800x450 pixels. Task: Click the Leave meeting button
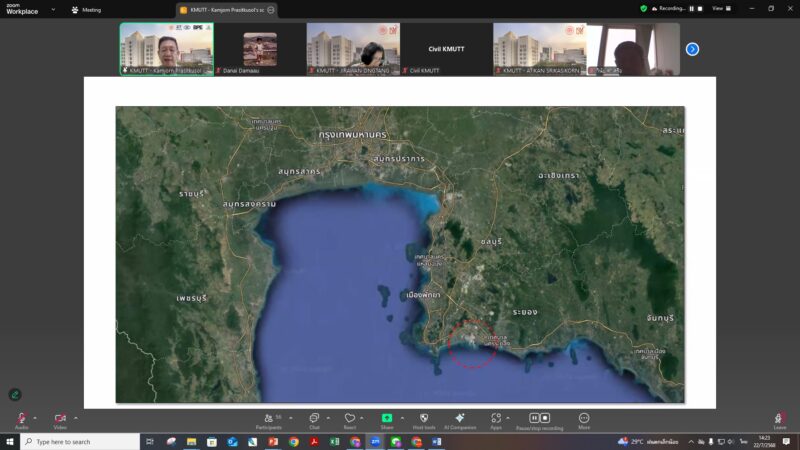coord(779,419)
